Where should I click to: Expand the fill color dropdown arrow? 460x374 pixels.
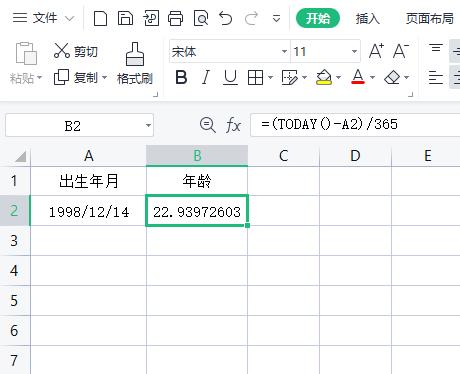click(339, 78)
